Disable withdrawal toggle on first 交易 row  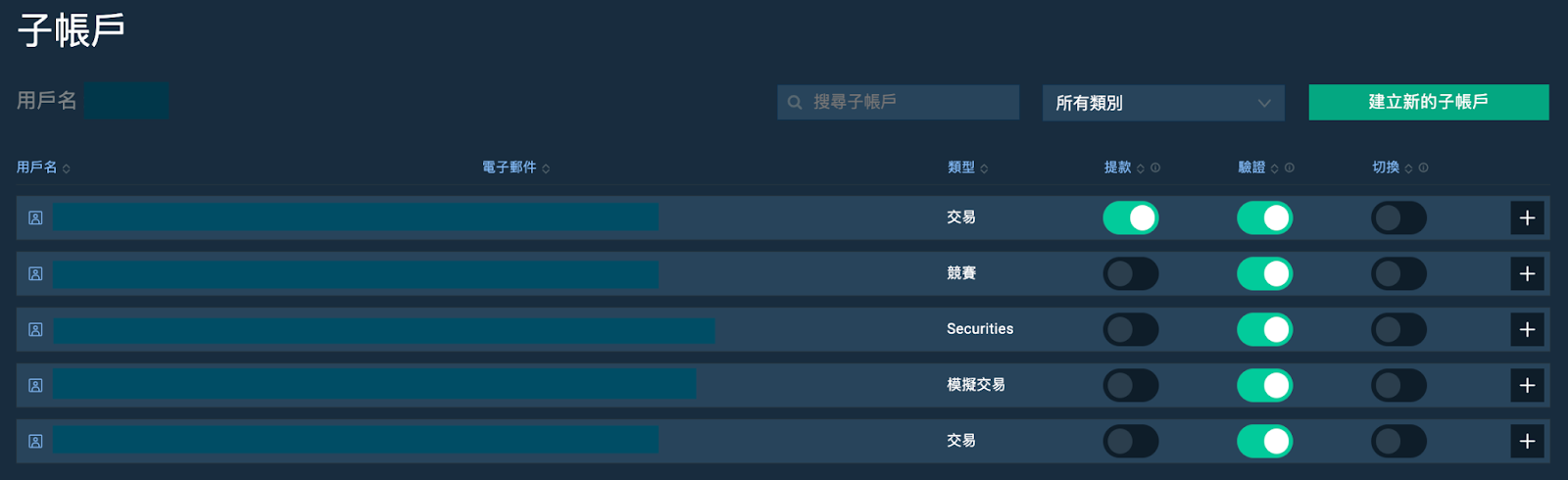1131,218
